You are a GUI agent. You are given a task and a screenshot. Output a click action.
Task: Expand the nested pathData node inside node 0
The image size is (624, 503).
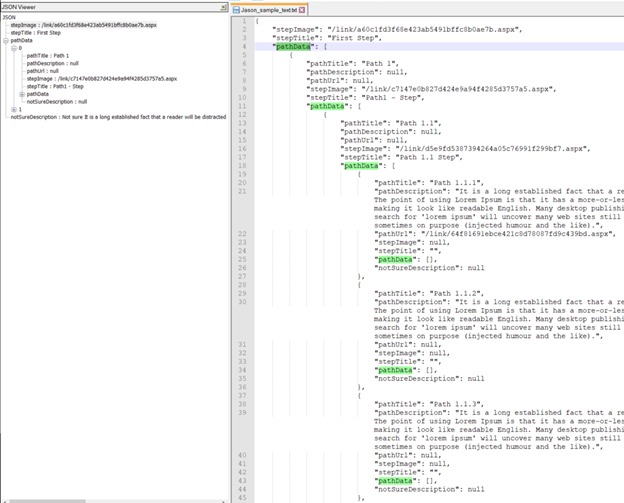(22, 94)
